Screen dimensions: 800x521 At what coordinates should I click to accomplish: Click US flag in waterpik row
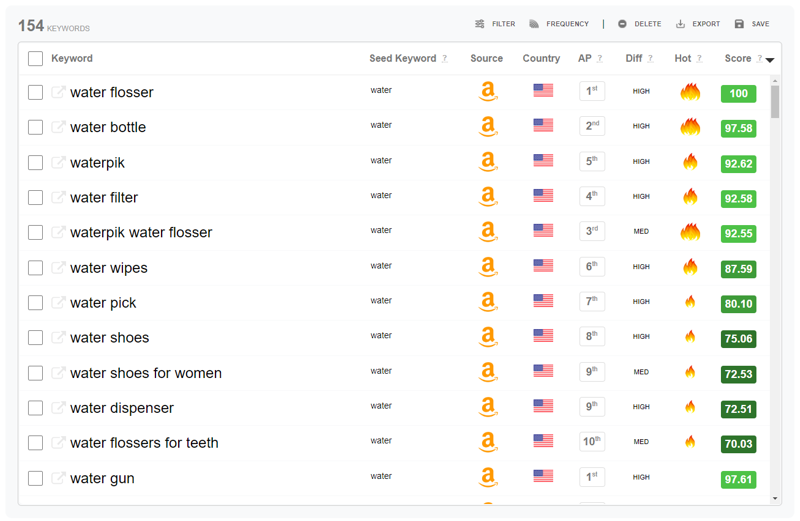(x=543, y=160)
